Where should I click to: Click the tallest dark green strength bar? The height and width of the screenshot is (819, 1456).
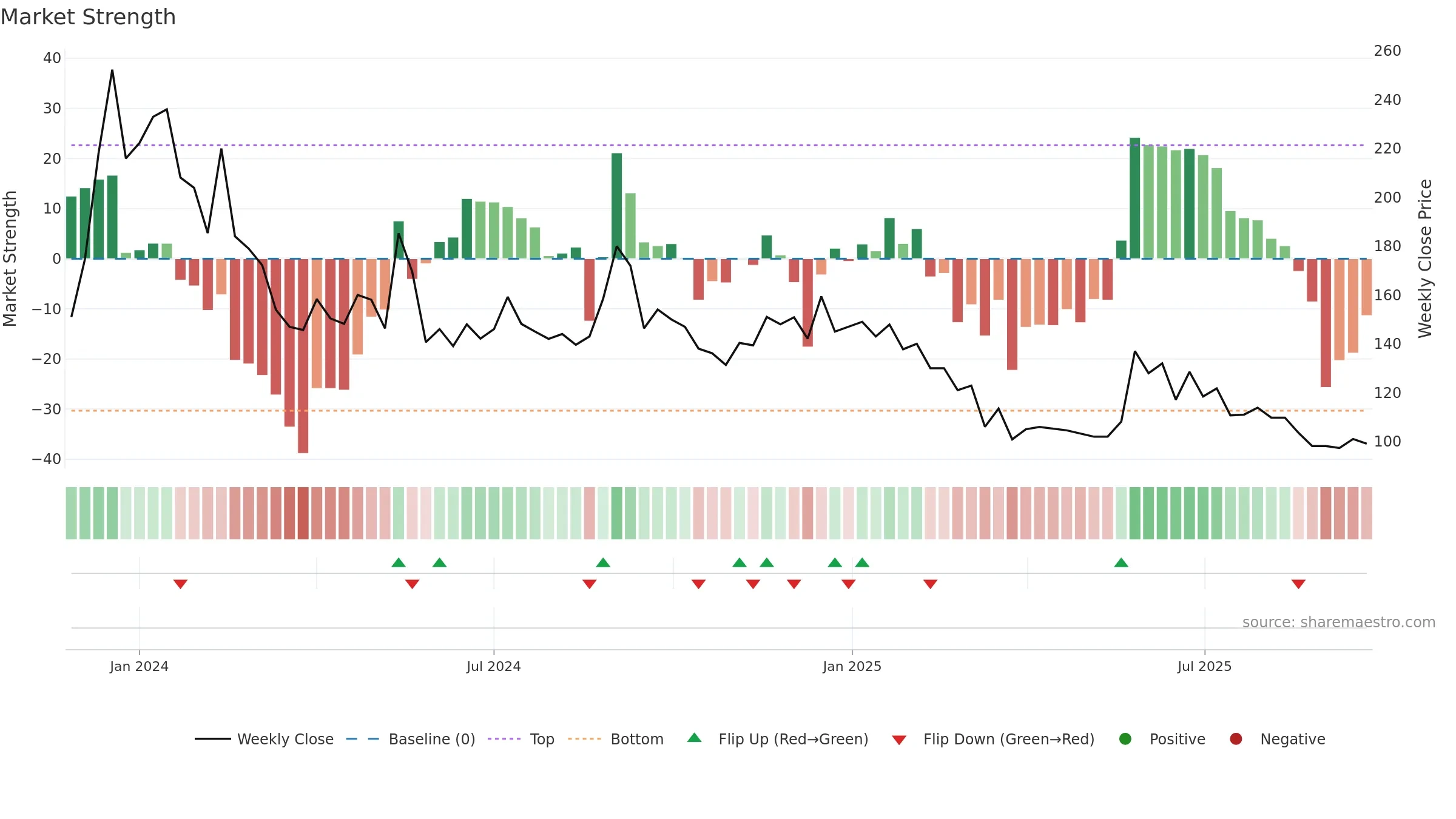tap(1134, 198)
